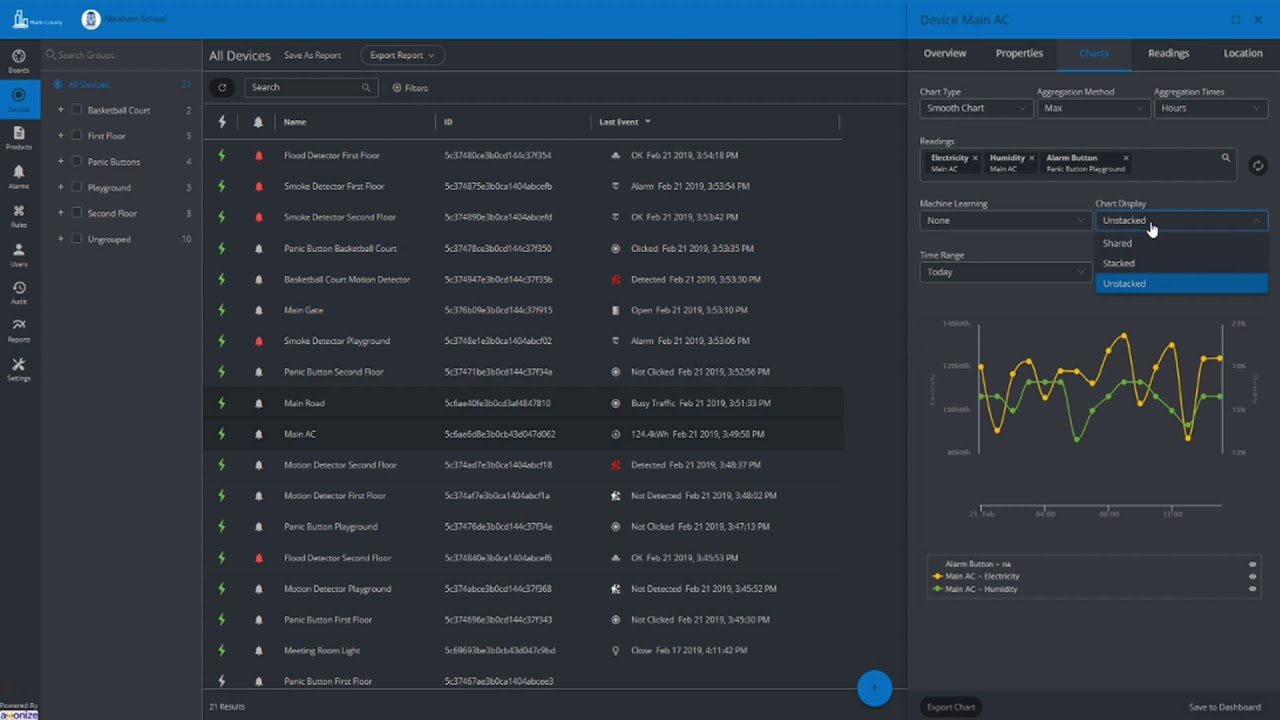Sort by the Last Event column

(619, 122)
